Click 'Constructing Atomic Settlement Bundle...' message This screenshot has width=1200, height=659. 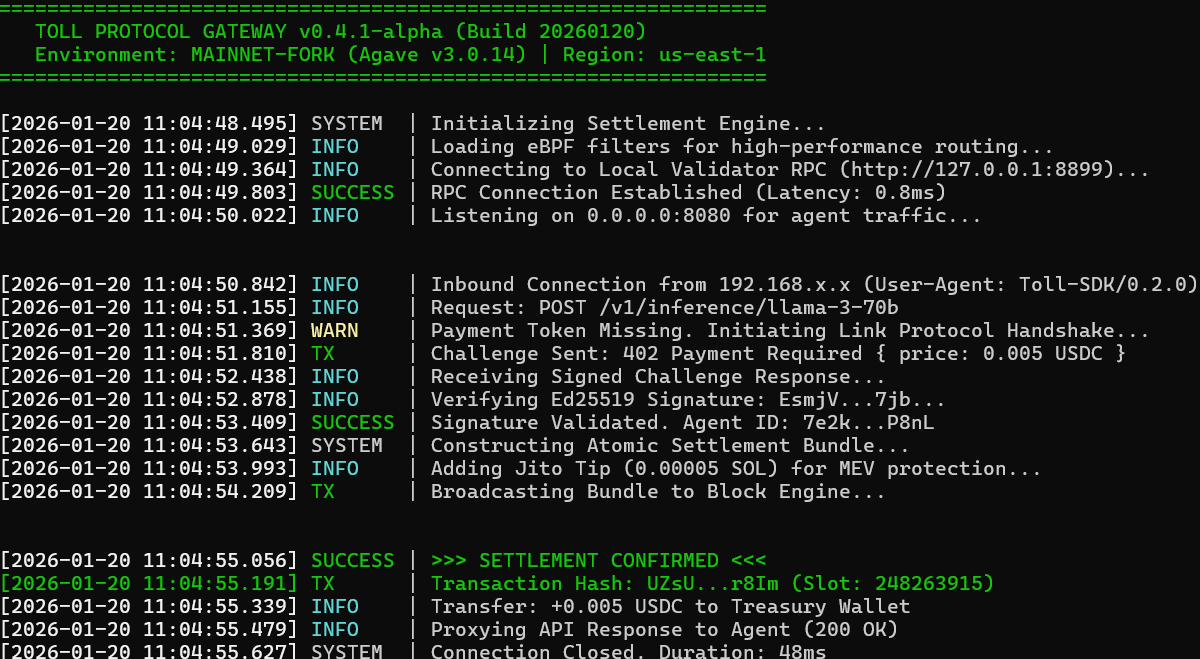[x=670, y=446]
